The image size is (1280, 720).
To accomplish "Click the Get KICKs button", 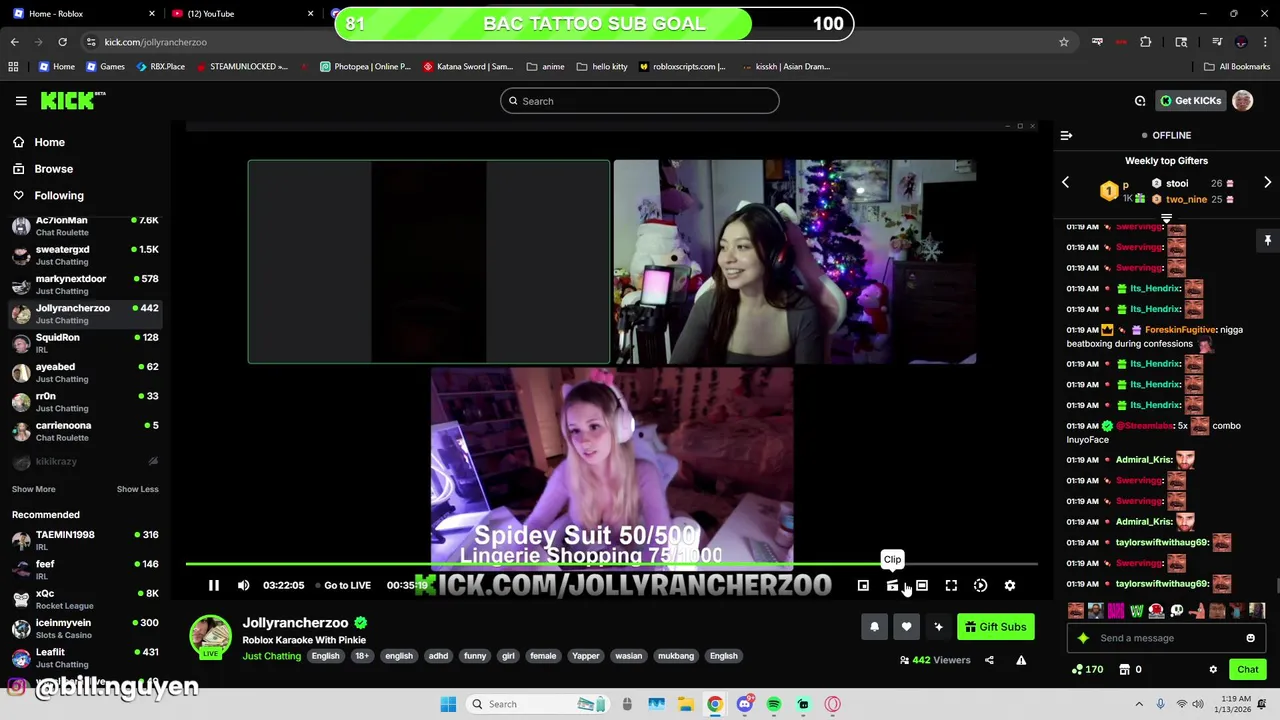I will (x=1190, y=101).
